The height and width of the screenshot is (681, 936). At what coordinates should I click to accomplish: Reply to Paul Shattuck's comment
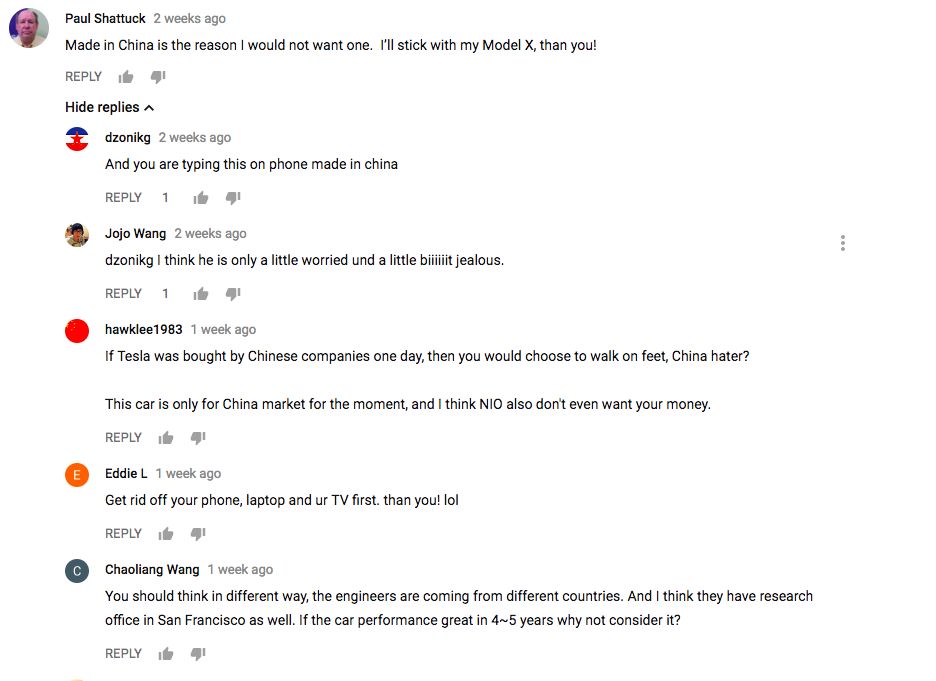pyautogui.click(x=83, y=77)
